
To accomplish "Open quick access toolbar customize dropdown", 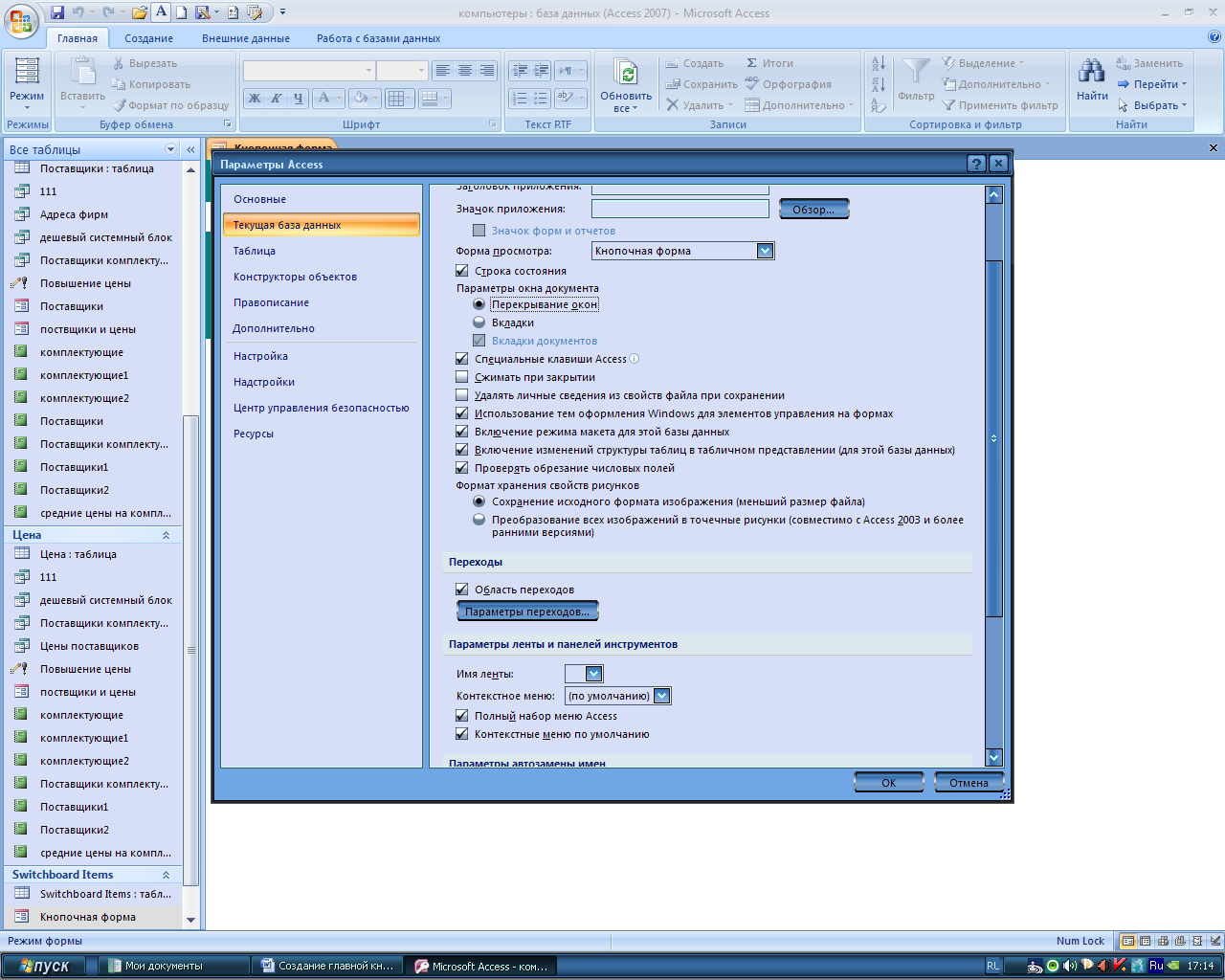I will [x=283, y=12].
